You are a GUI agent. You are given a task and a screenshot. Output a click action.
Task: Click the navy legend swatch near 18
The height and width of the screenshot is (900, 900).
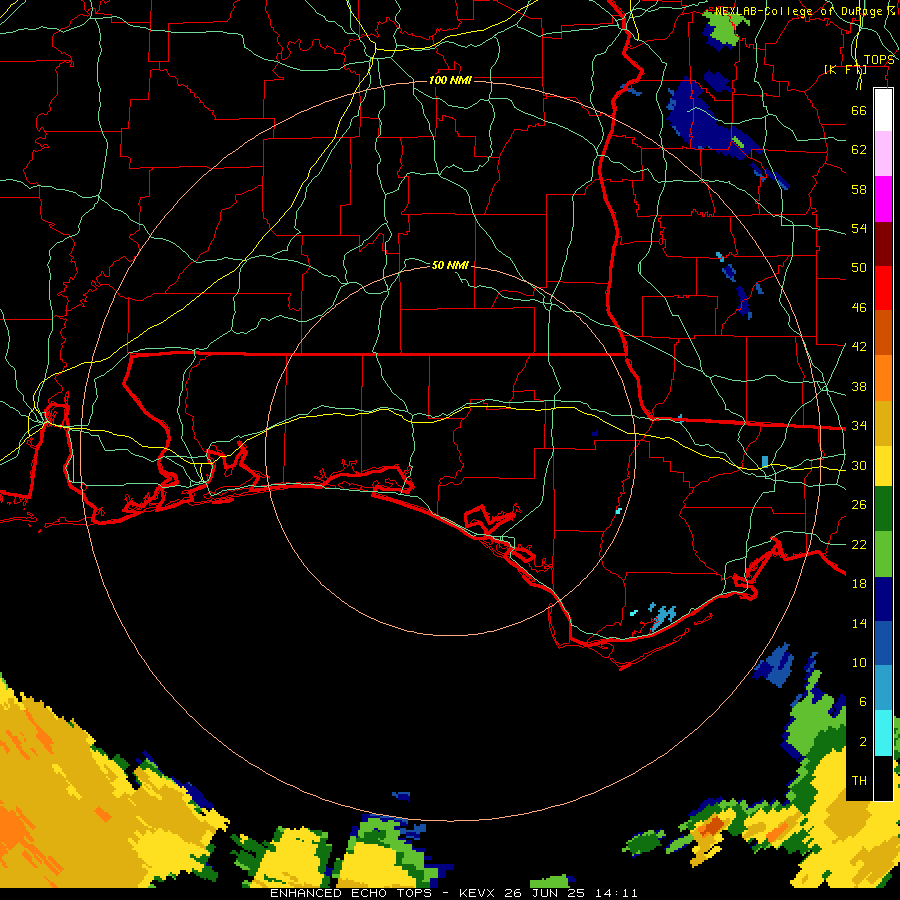[x=883, y=599]
